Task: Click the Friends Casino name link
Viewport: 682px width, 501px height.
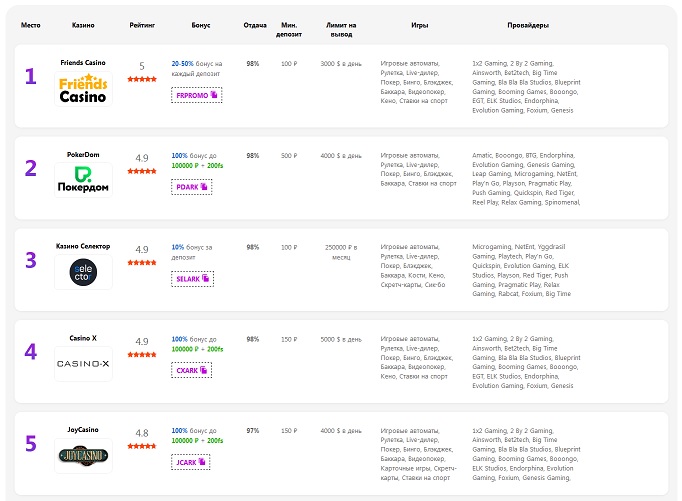Action: 83,63
